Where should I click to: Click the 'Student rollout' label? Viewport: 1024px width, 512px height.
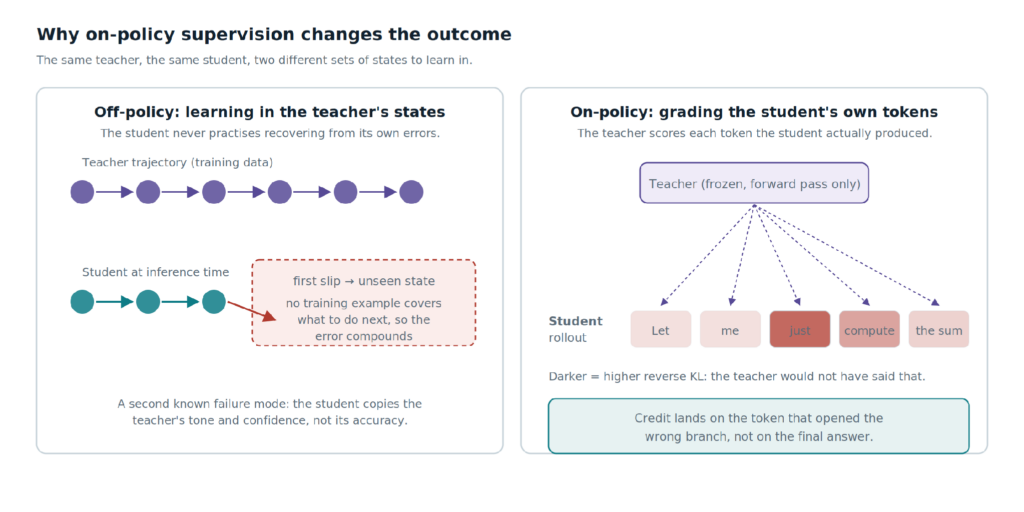pos(575,329)
